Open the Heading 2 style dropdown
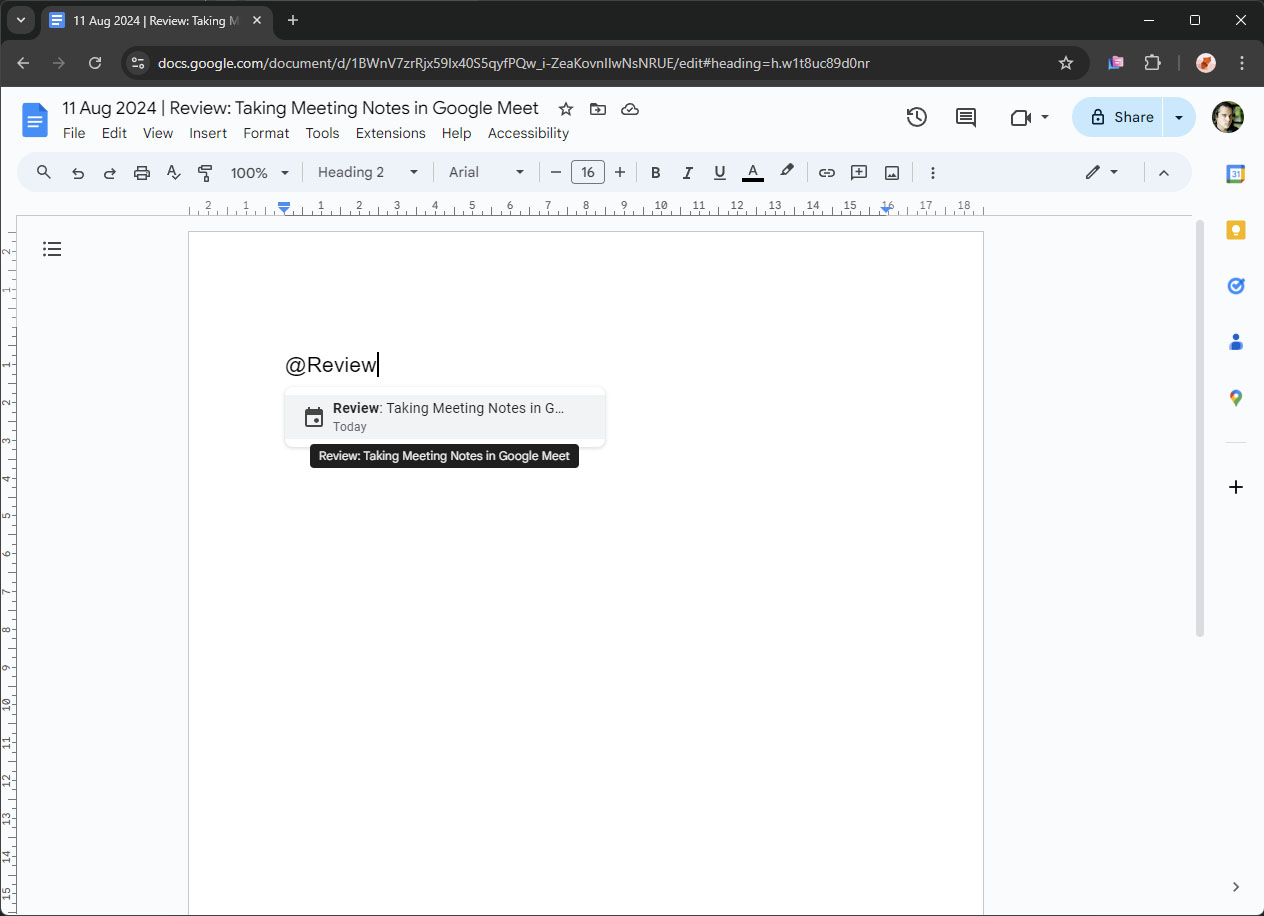Viewport: 1264px width, 916px height. 368,172
